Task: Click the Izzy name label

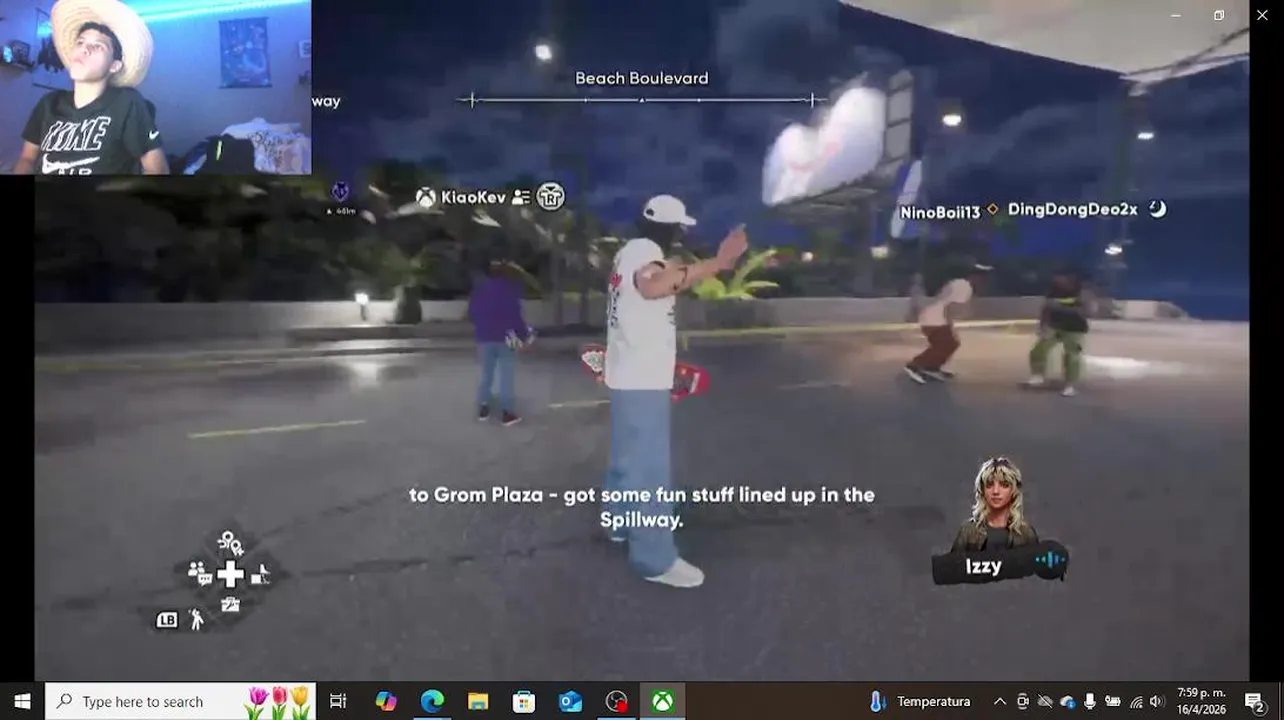Action: point(983,567)
